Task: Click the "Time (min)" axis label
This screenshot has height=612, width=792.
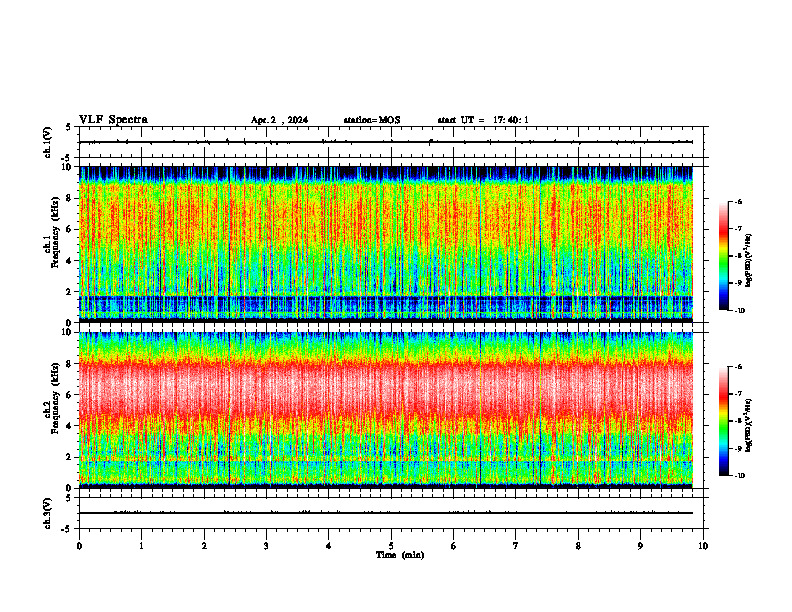Action: coord(400,555)
